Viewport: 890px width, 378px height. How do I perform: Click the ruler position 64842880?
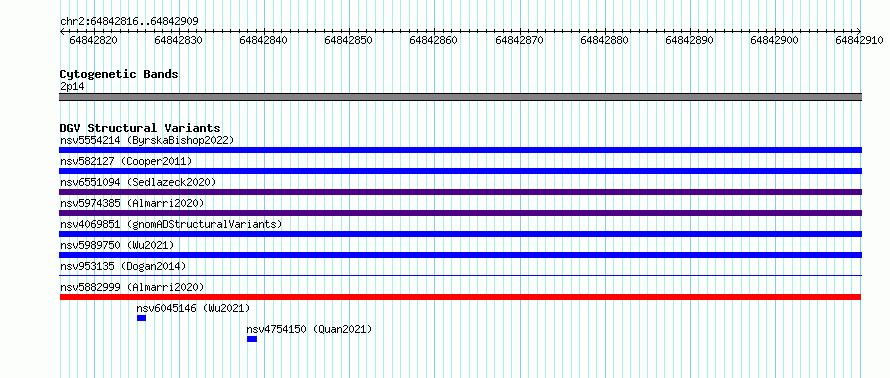(604, 40)
